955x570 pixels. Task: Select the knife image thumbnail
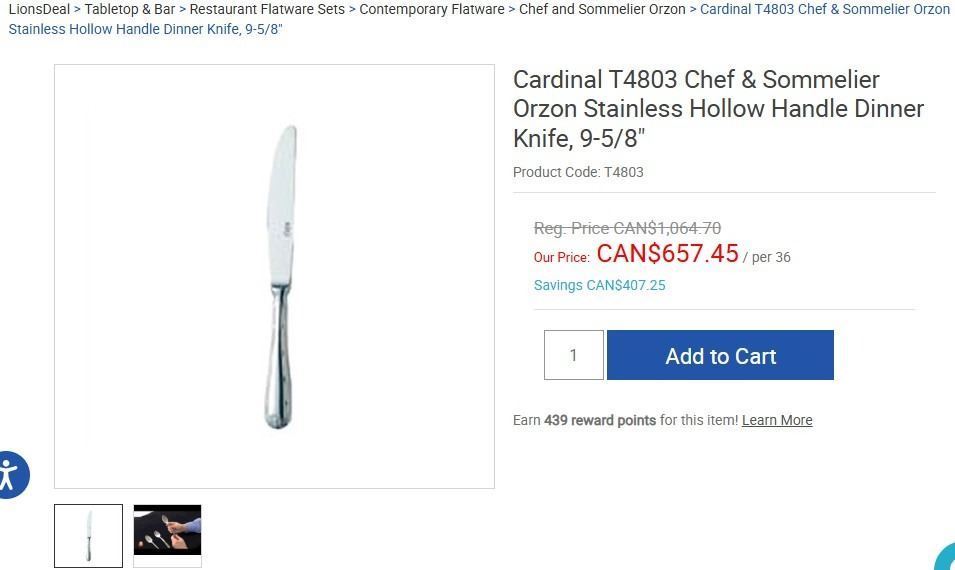(x=88, y=536)
